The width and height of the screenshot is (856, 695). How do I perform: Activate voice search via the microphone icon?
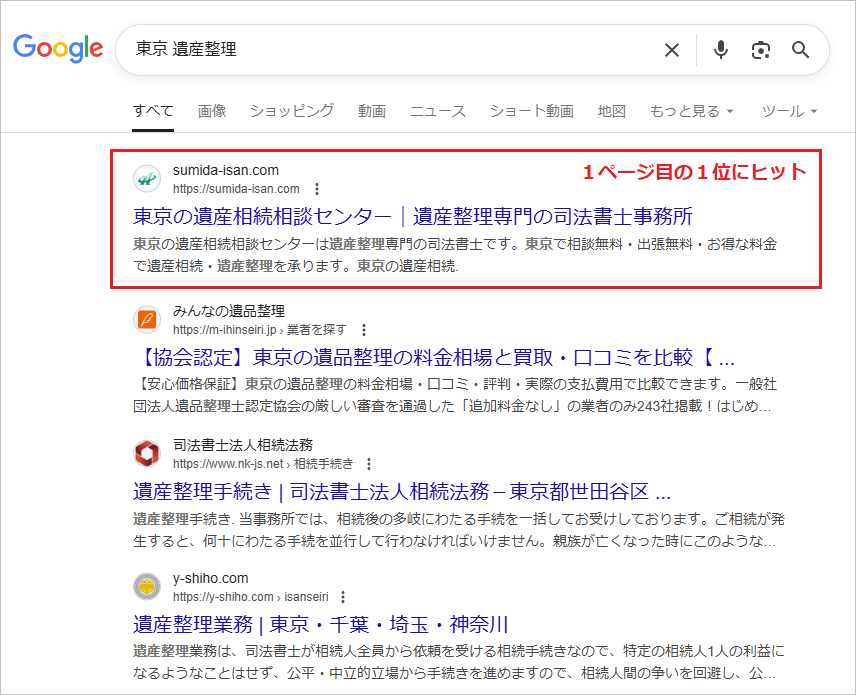click(721, 50)
